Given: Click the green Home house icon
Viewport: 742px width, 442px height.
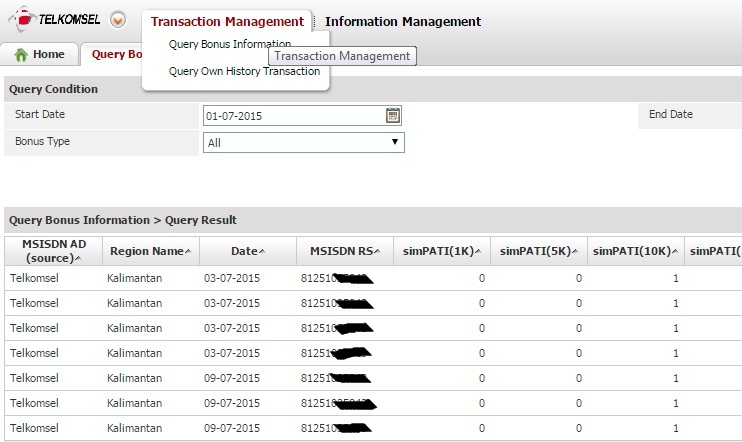Looking at the screenshot, I should [x=21, y=55].
